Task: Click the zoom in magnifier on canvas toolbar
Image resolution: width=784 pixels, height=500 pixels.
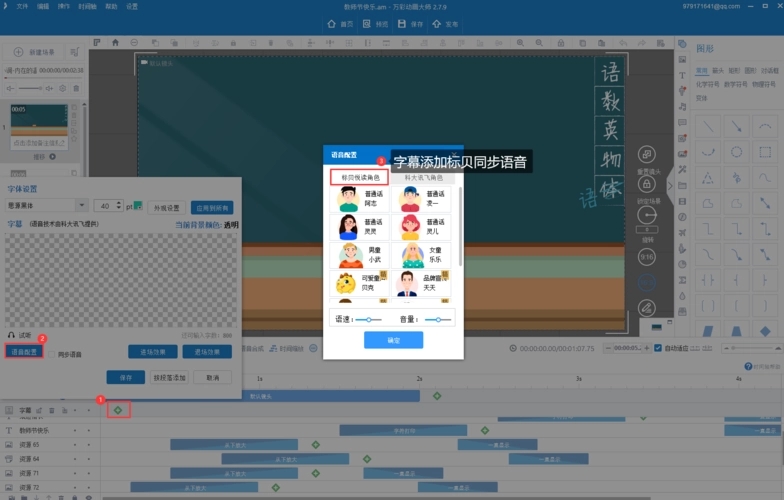Action: (520, 43)
